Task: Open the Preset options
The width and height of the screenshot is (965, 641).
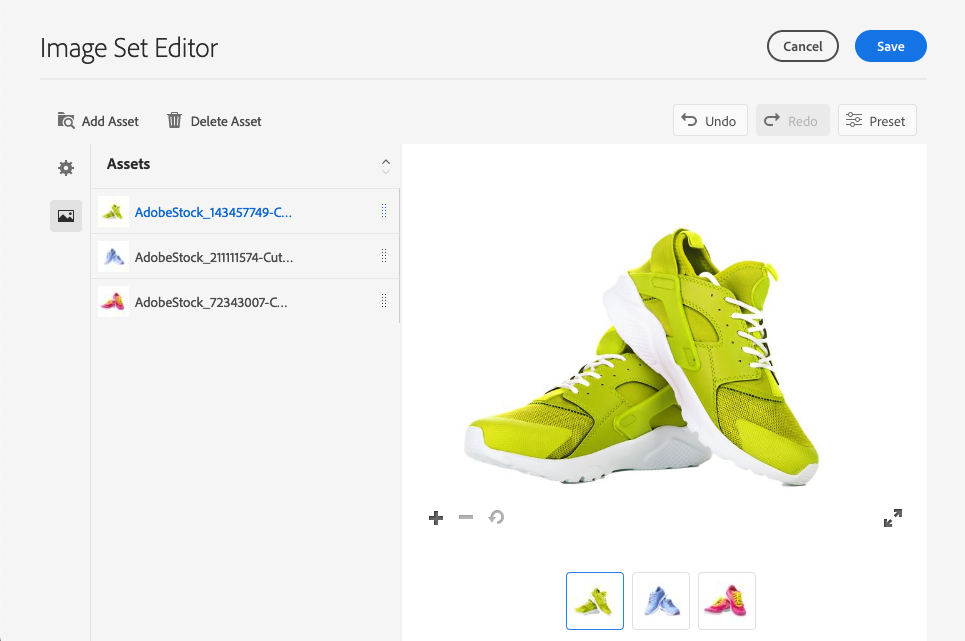Action: coord(877,120)
